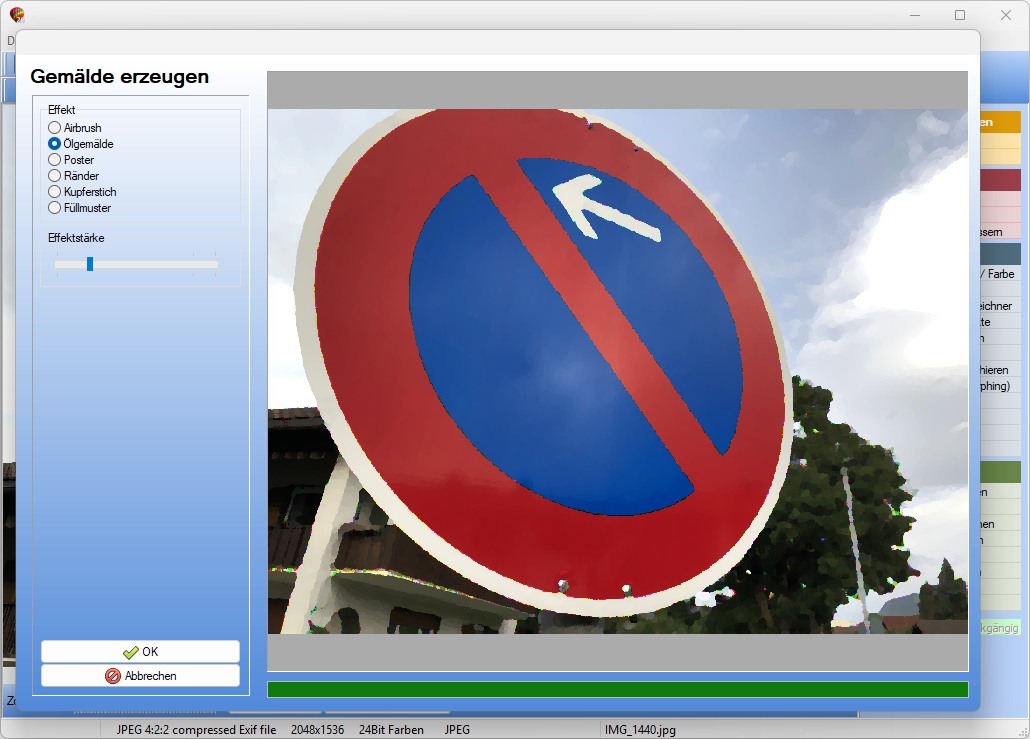Confirm with the OK button

click(x=141, y=652)
